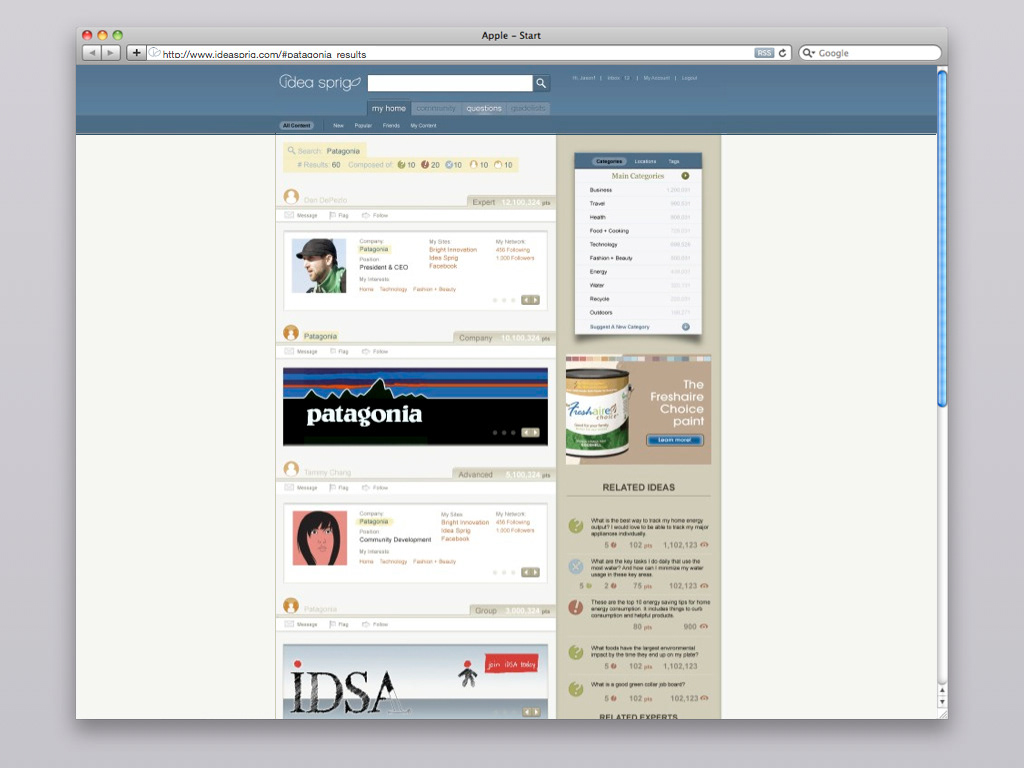
Task: Click the red exclamation icon in results summary
Action: pyautogui.click(x=424, y=165)
